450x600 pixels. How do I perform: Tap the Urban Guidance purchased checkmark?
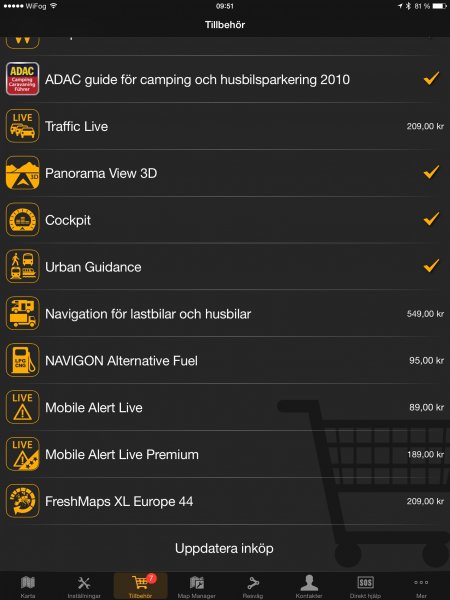(x=431, y=266)
